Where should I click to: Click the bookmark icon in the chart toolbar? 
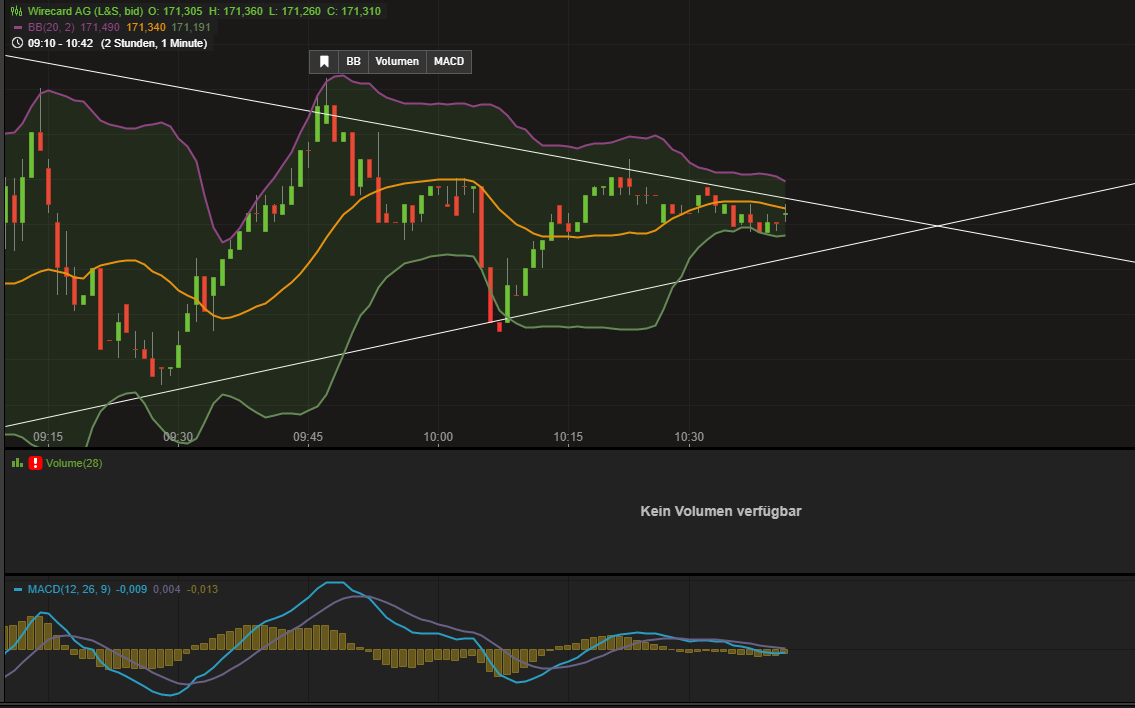tap(324, 62)
